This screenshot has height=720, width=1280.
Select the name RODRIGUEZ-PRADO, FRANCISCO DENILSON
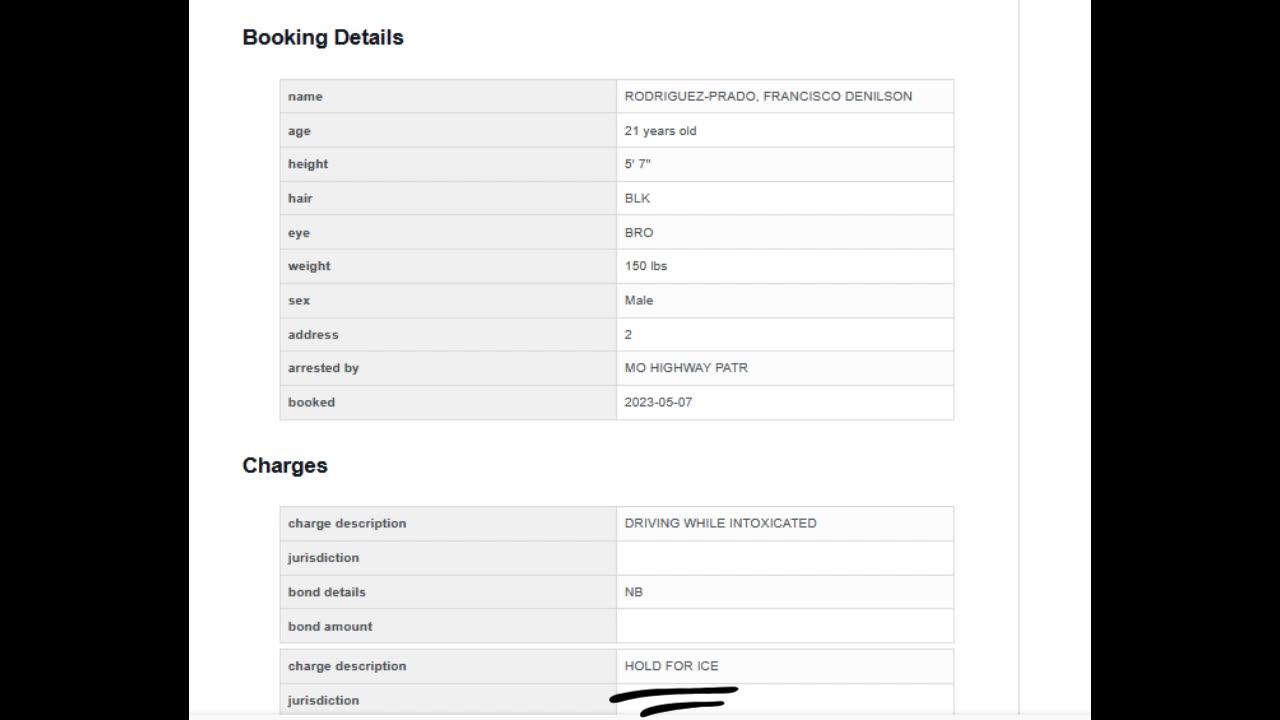[x=768, y=97]
